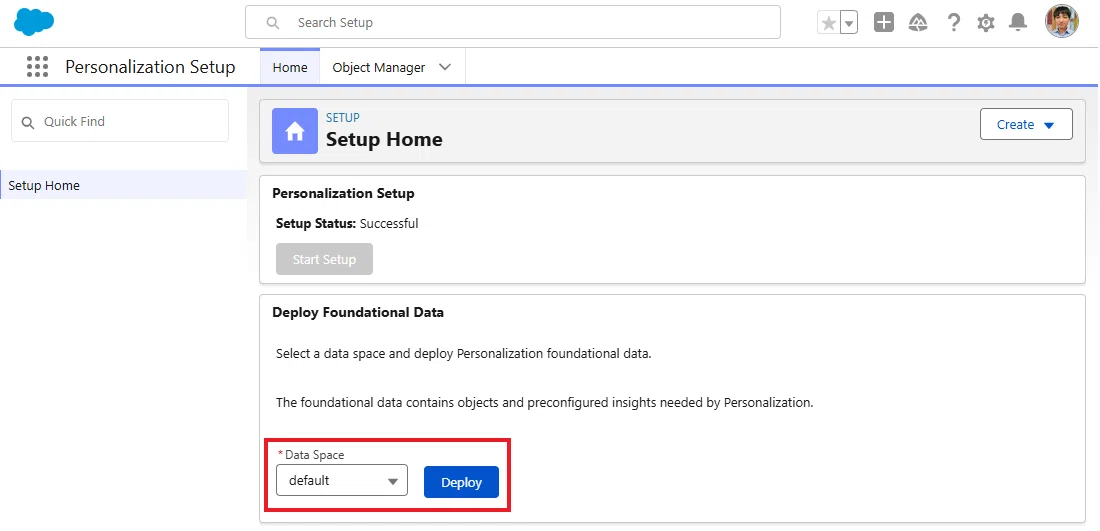Switch to the Home tab
Viewport: 1100px width, 531px height.
[x=290, y=67]
